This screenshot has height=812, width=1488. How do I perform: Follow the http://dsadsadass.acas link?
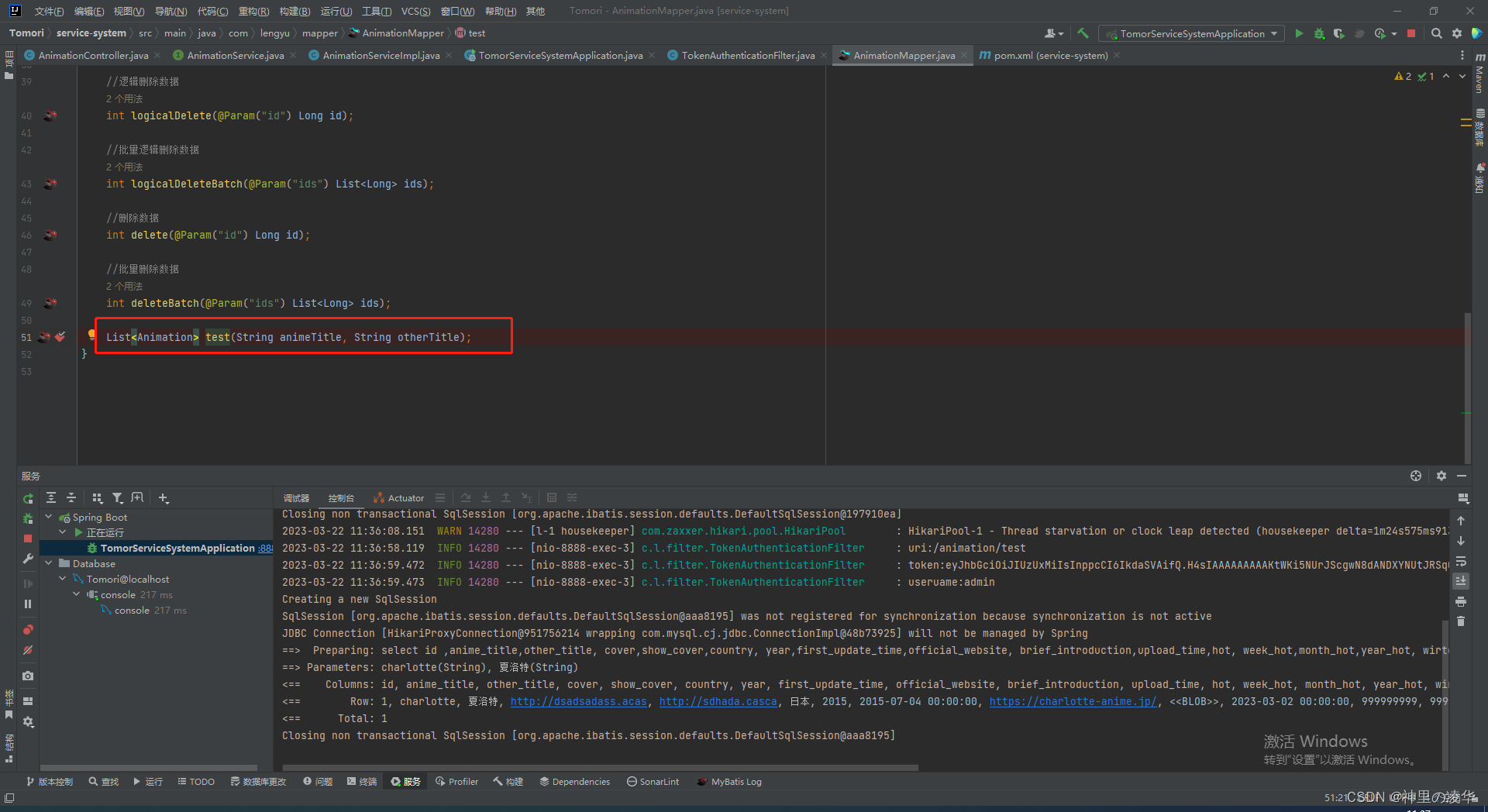578,701
